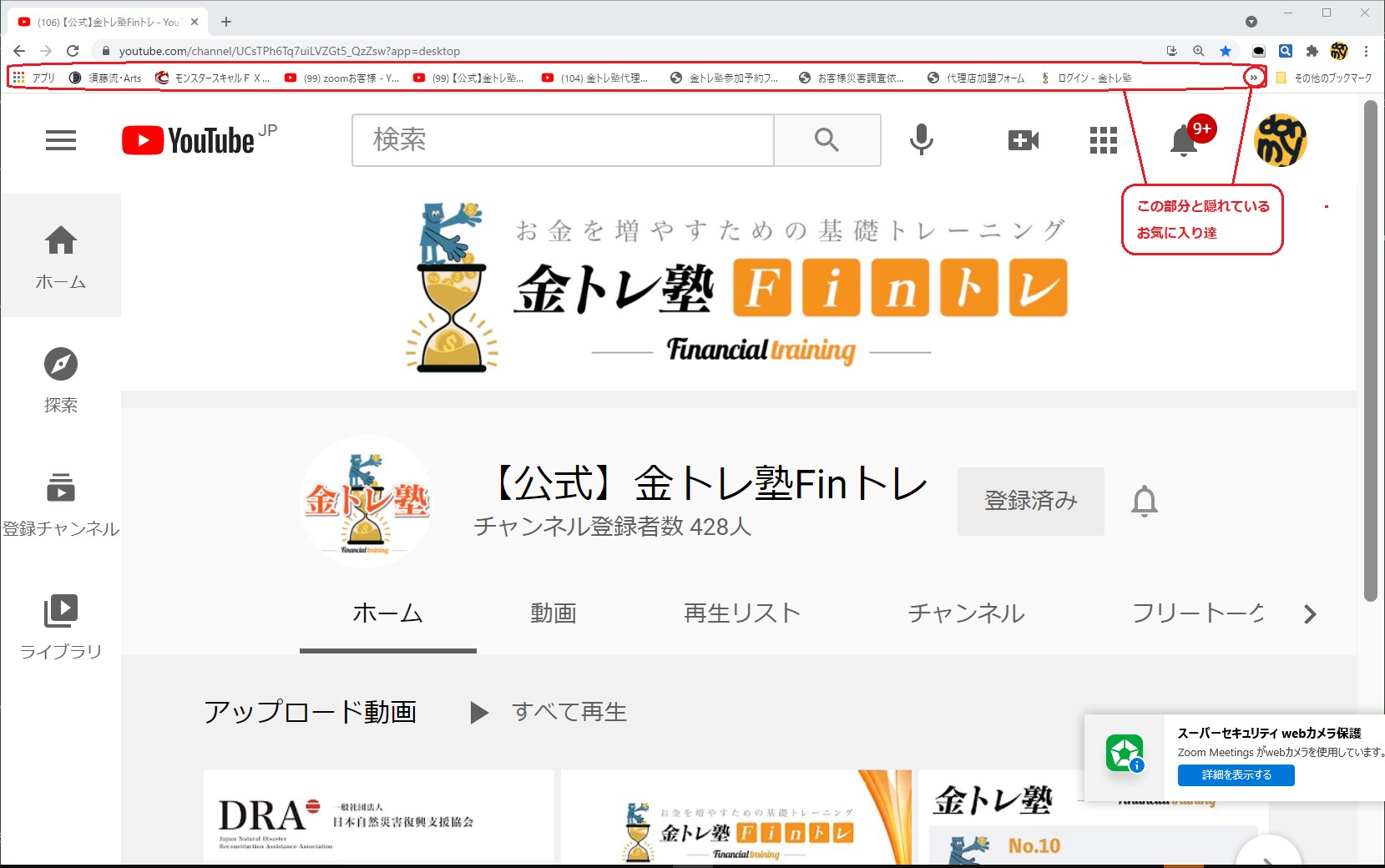The height and width of the screenshot is (868, 1385).
Task: Open the (104) 金トレ塾代理 bookmark
Action: (595, 78)
